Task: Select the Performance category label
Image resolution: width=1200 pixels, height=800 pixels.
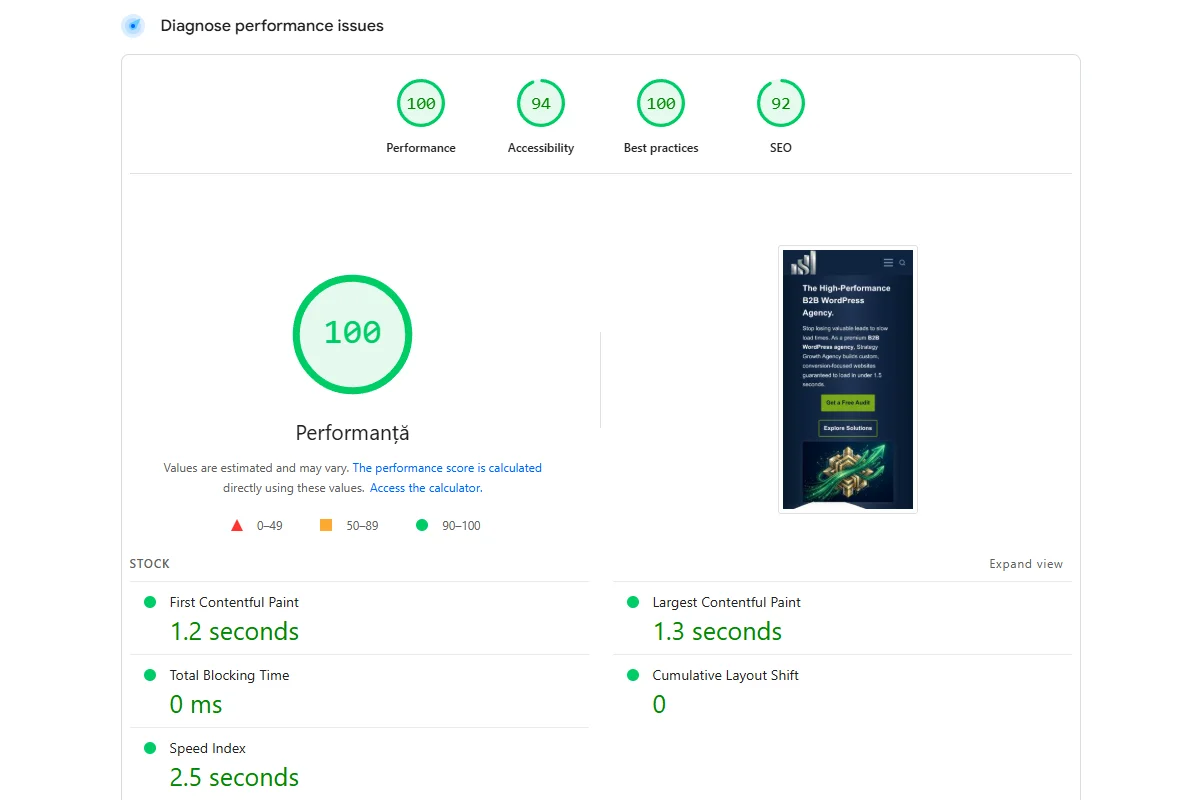Action: [x=421, y=148]
